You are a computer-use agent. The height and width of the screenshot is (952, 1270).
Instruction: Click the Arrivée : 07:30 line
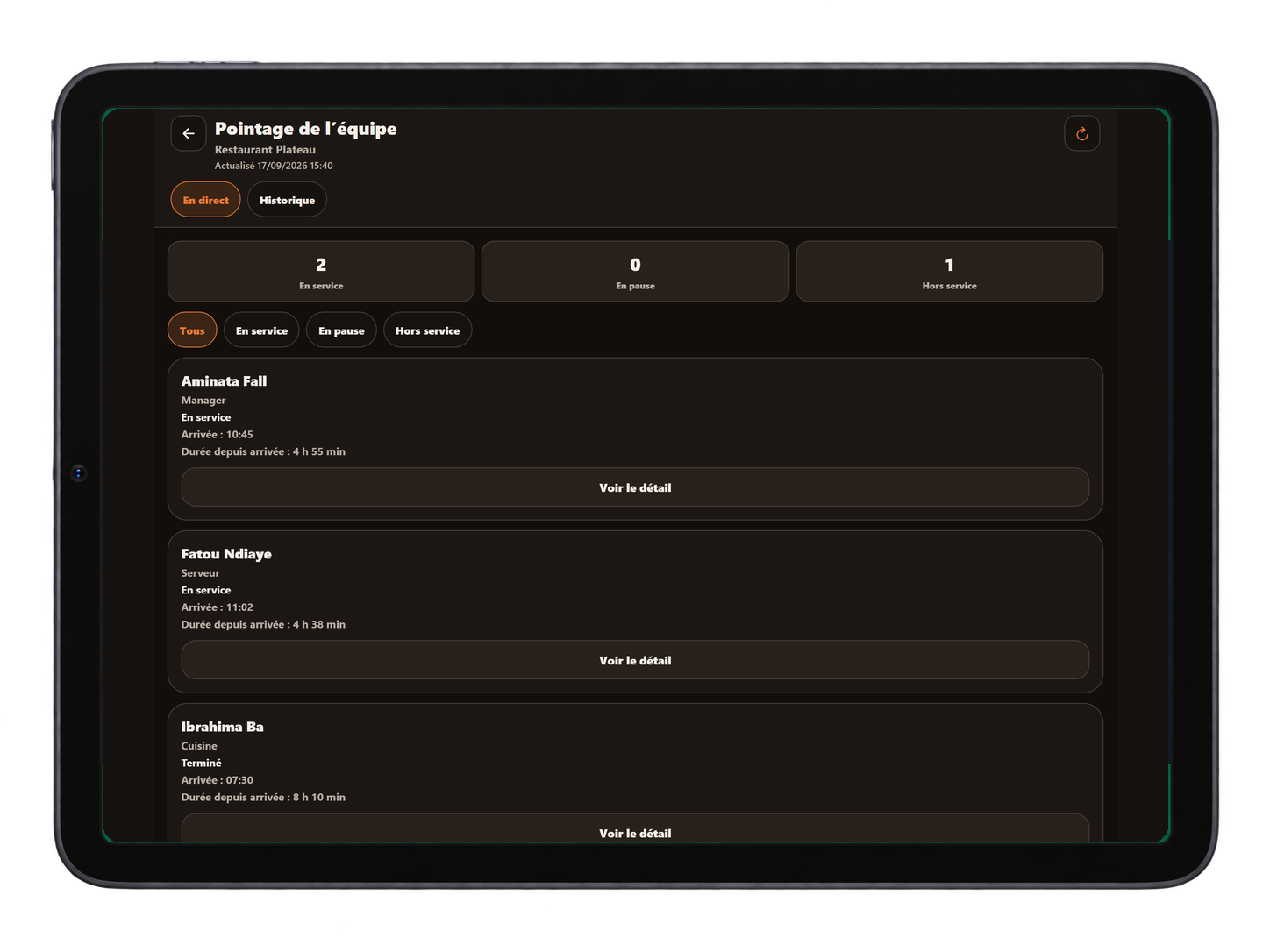tap(217, 780)
